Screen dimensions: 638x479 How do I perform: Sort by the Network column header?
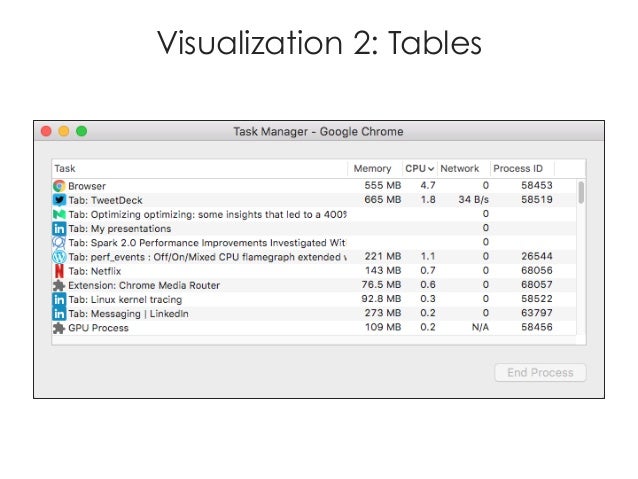point(460,169)
